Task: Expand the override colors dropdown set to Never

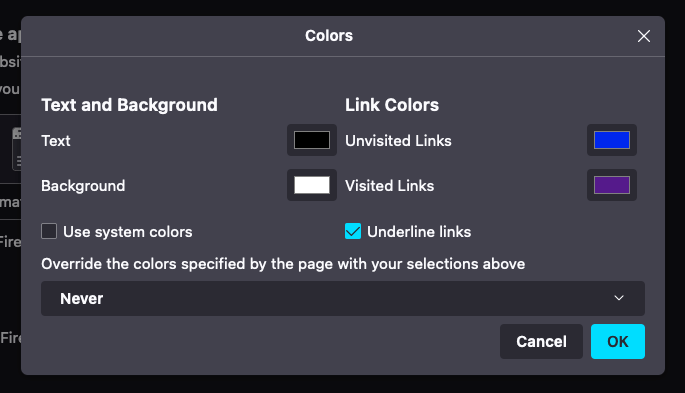Action: (343, 298)
